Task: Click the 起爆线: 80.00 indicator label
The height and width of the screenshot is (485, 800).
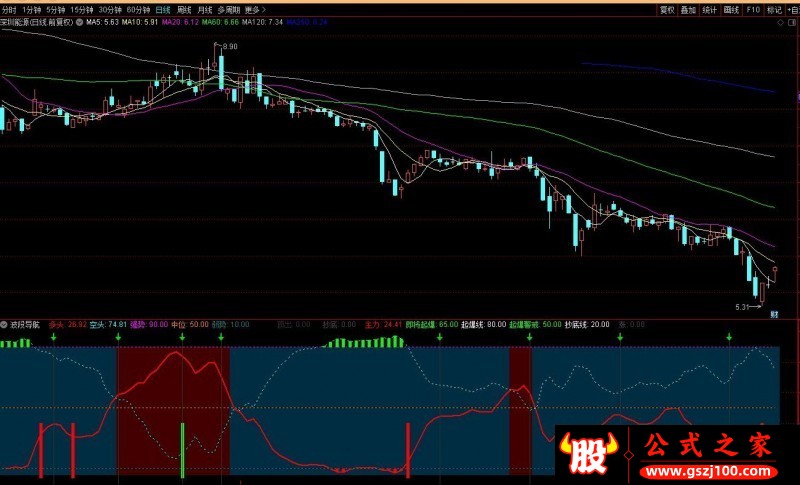Action: (483, 324)
